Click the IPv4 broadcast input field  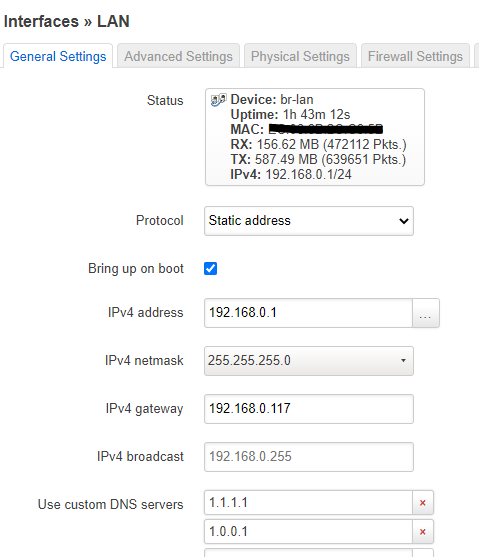pyautogui.click(x=309, y=457)
